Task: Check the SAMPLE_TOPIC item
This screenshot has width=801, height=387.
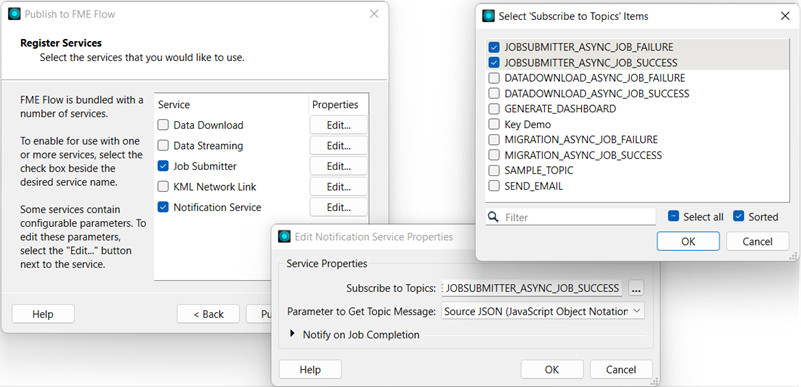Action: 493,171
